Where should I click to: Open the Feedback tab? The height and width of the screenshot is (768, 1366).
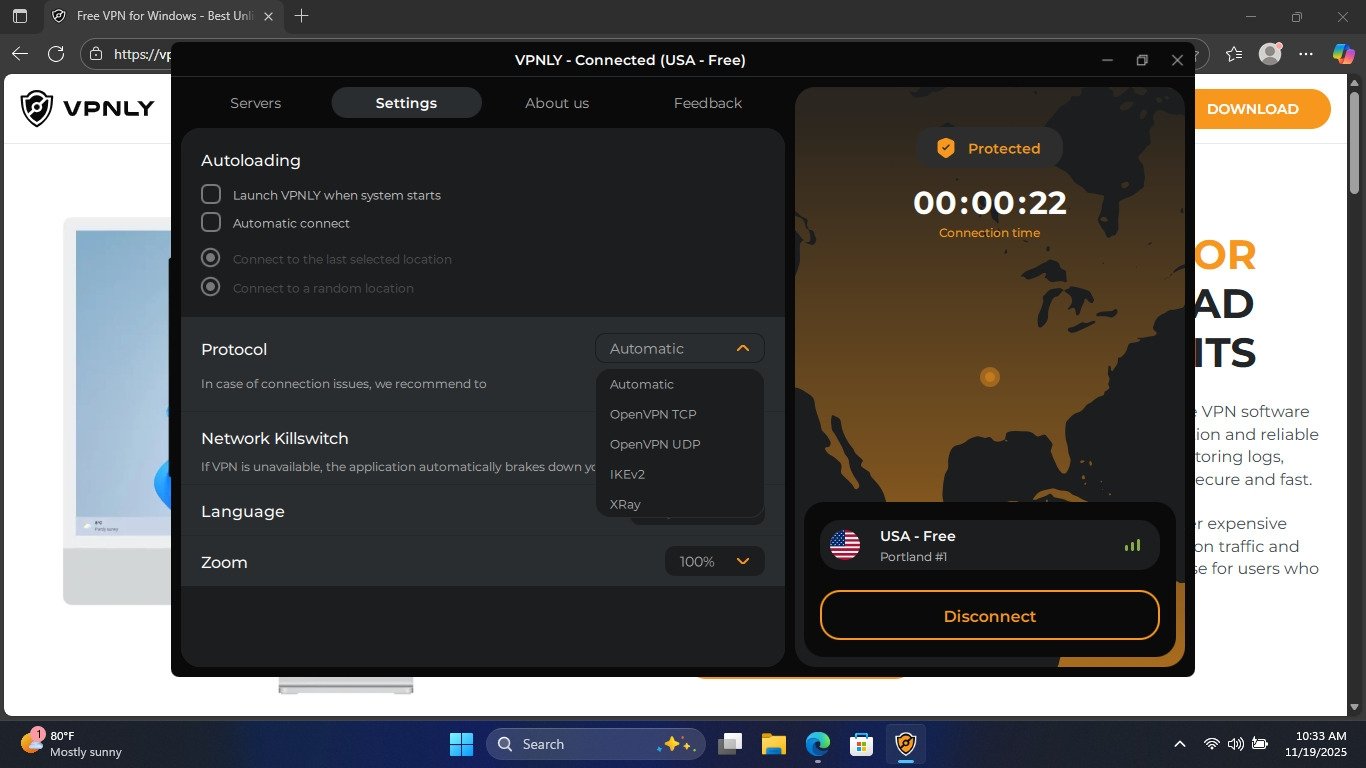point(707,103)
